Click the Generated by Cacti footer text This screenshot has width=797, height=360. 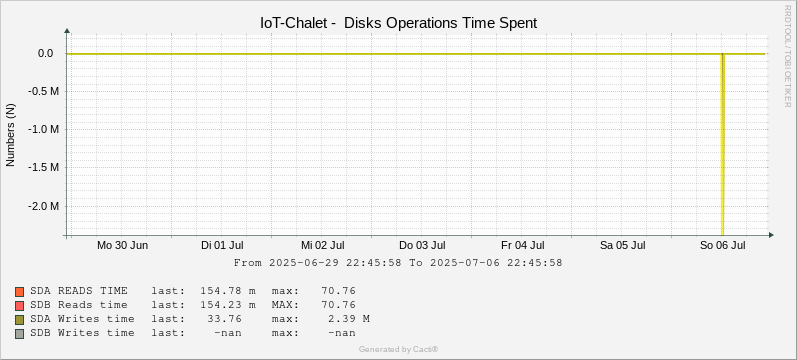[x=398, y=349]
